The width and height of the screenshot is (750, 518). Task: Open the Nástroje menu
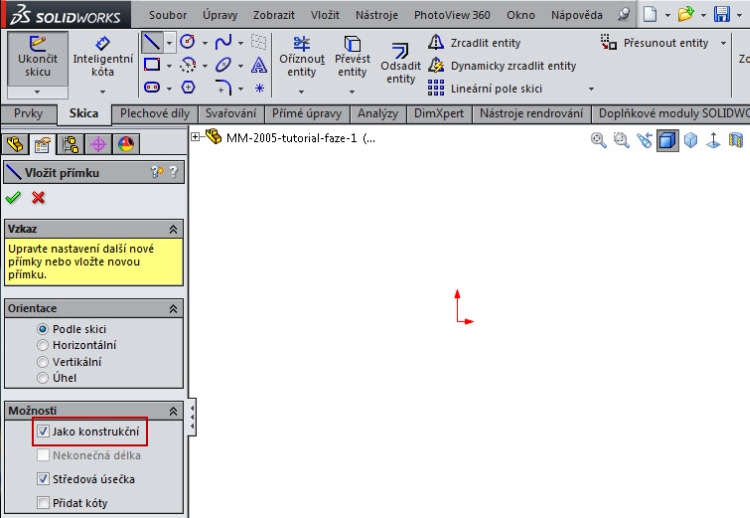376,15
